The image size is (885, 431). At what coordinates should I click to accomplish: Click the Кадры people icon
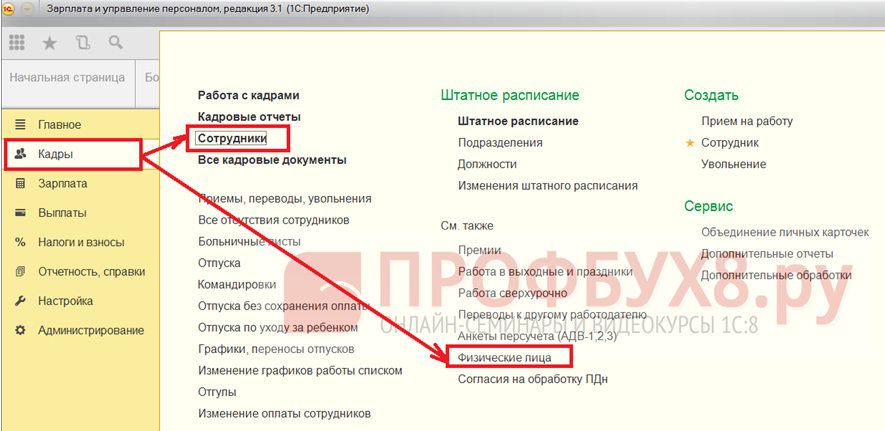[x=20, y=154]
